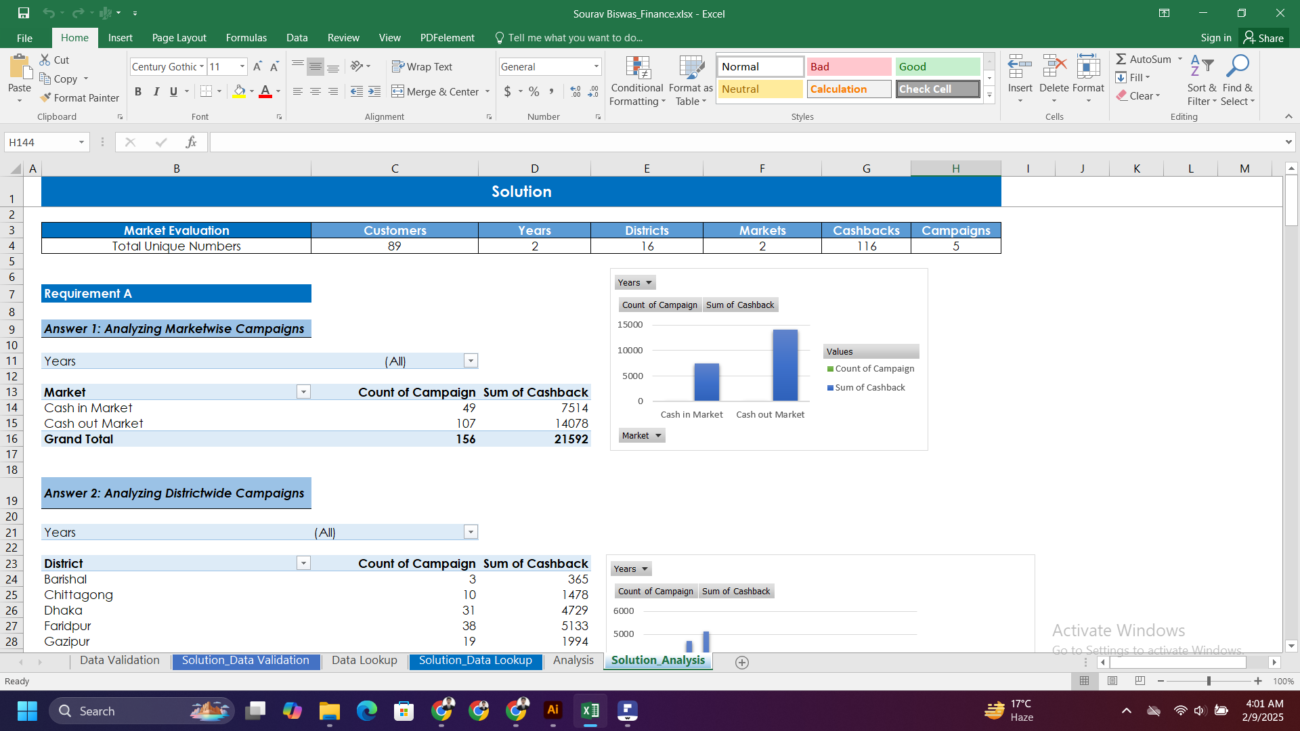Expand the AutoSum dropdown arrow
Screen dimensions: 1300x731
[x=1180, y=60]
